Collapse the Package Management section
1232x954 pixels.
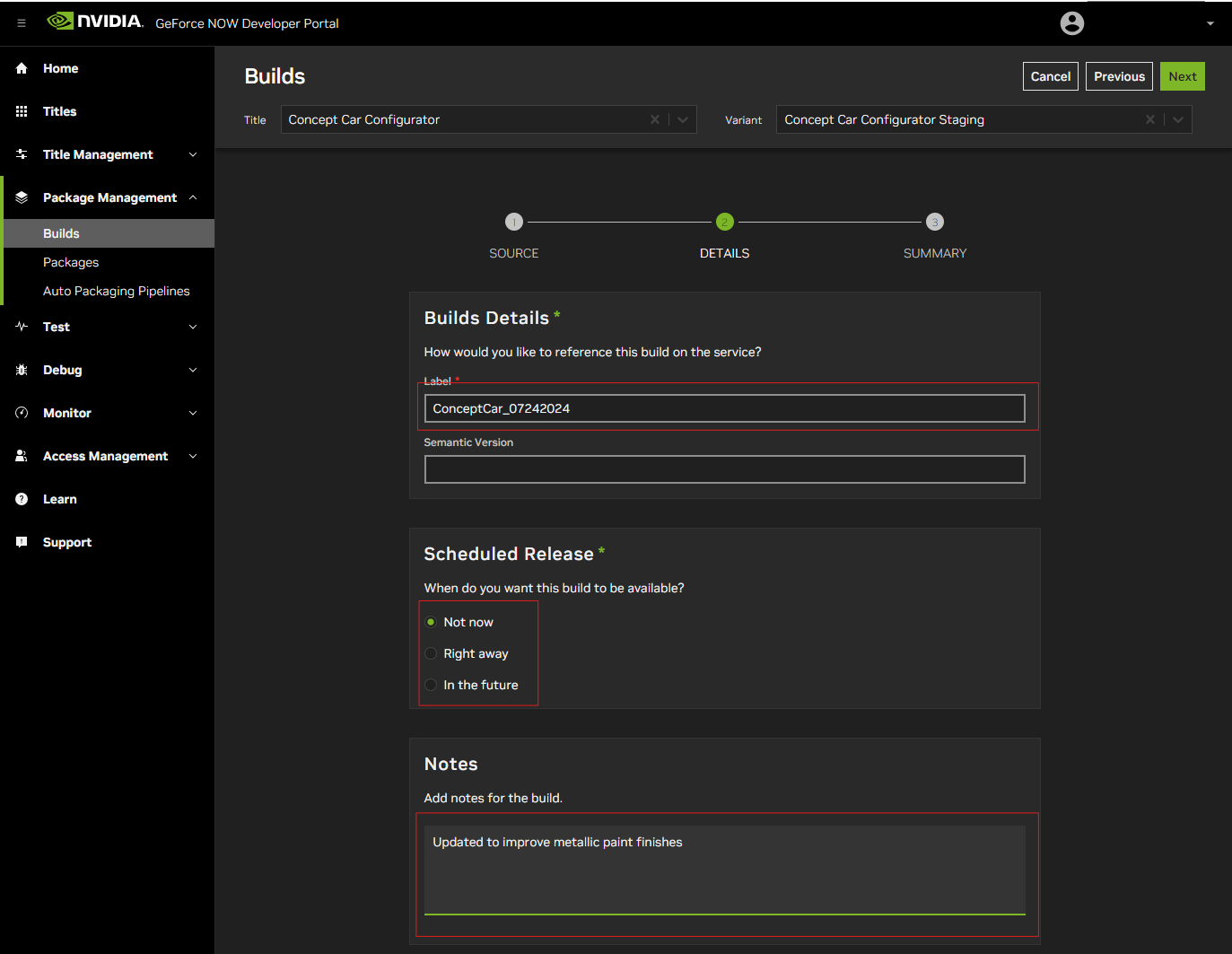[x=193, y=197]
